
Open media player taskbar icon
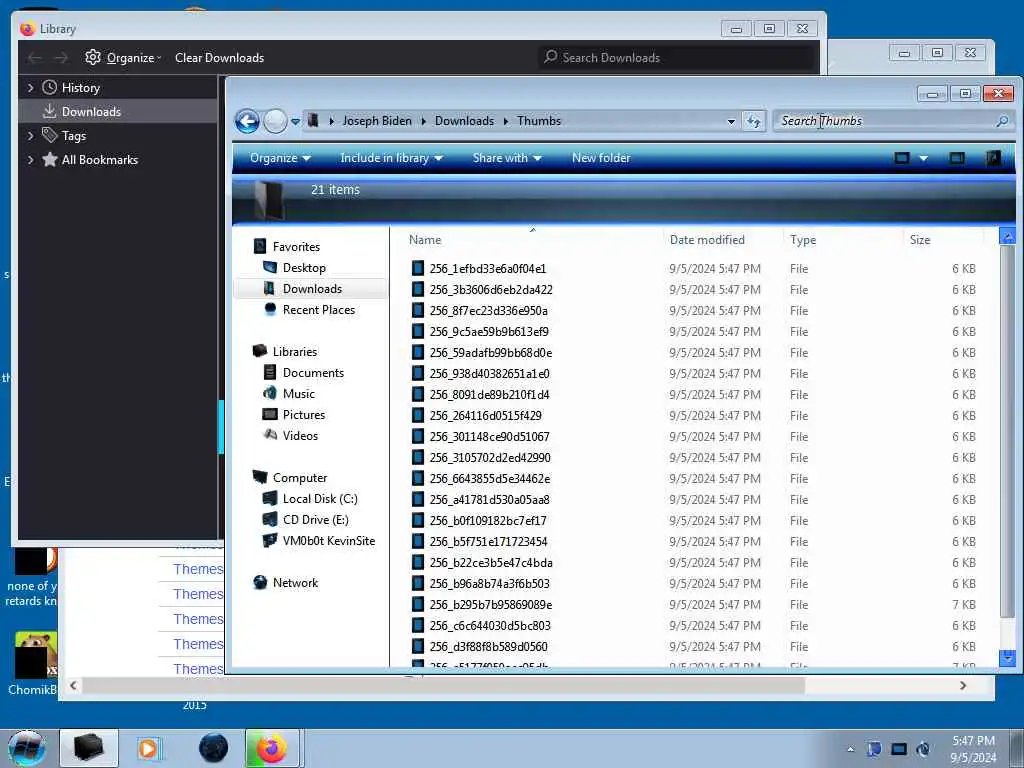point(149,748)
